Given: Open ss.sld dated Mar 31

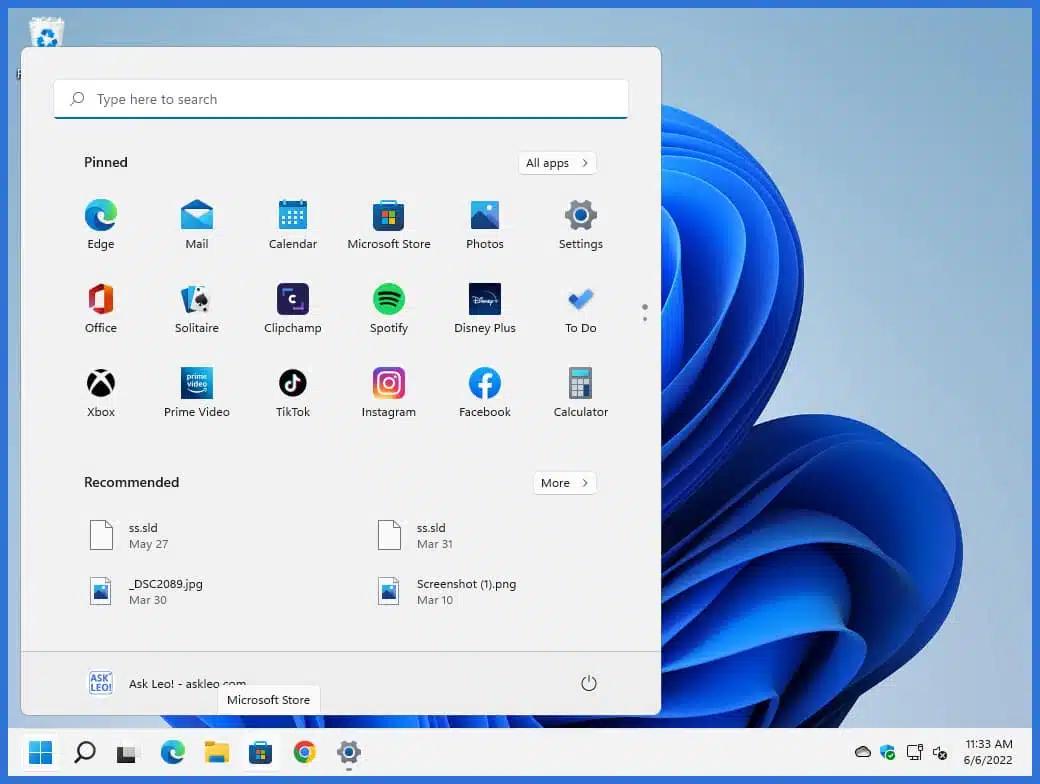Looking at the screenshot, I should coord(417,535).
